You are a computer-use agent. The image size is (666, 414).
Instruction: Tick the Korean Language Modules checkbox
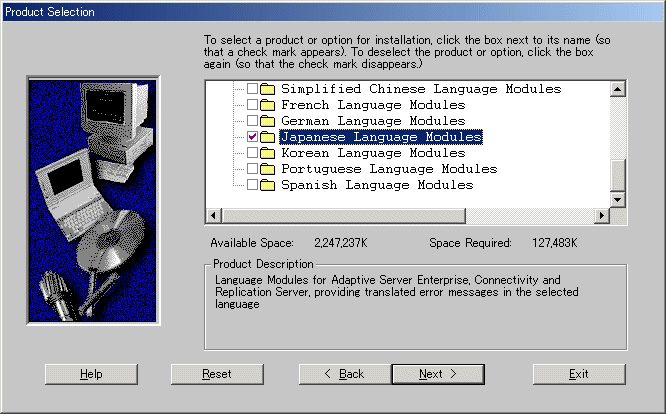252,153
